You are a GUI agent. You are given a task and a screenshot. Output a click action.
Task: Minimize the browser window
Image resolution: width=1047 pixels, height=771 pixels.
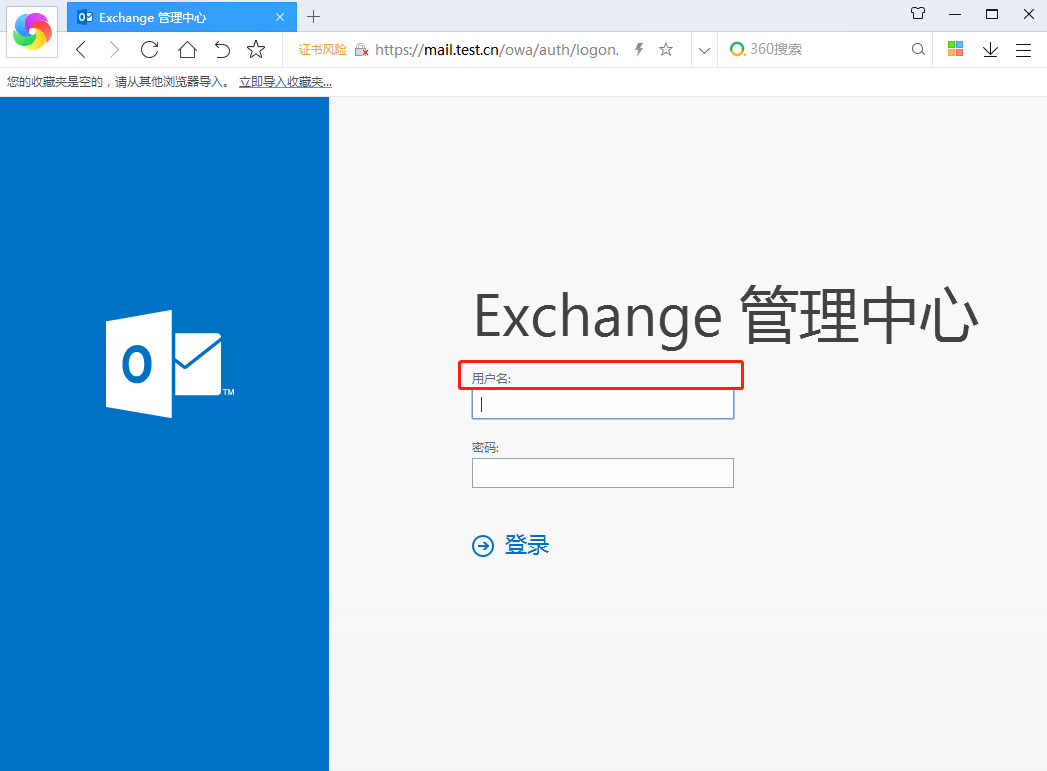point(955,14)
